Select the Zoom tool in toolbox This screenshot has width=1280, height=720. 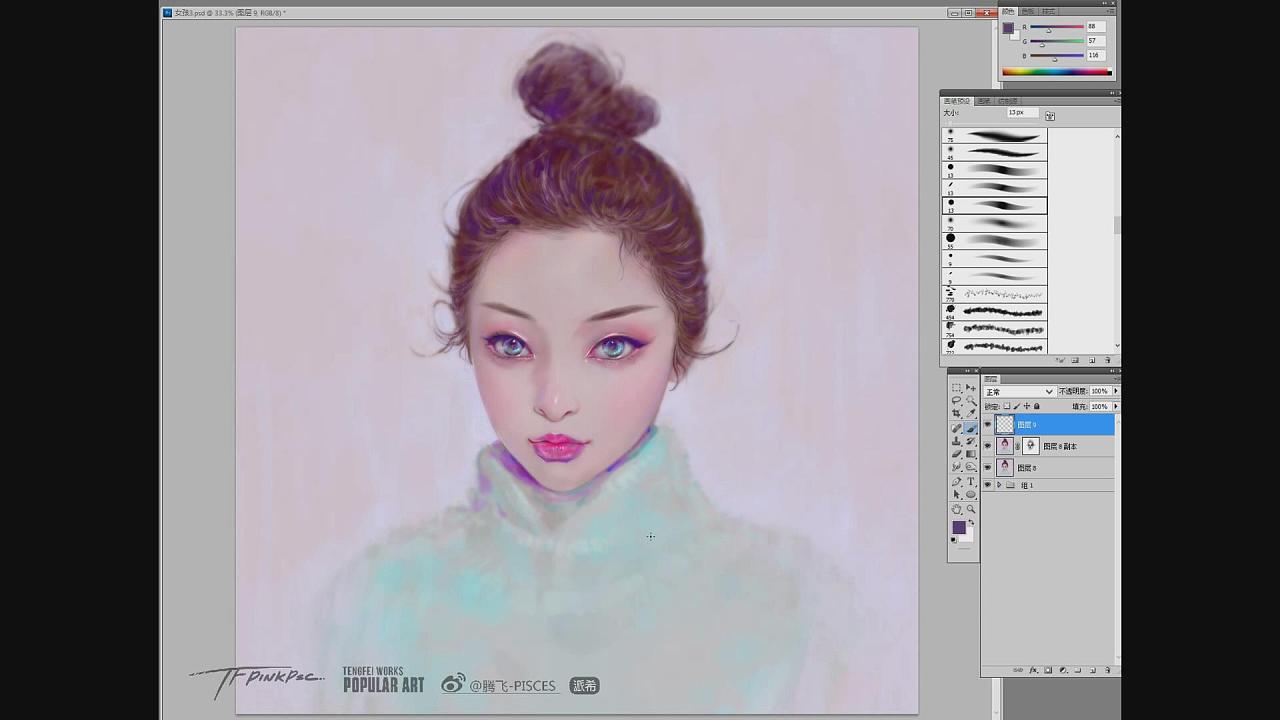pyautogui.click(x=971, y=509)
